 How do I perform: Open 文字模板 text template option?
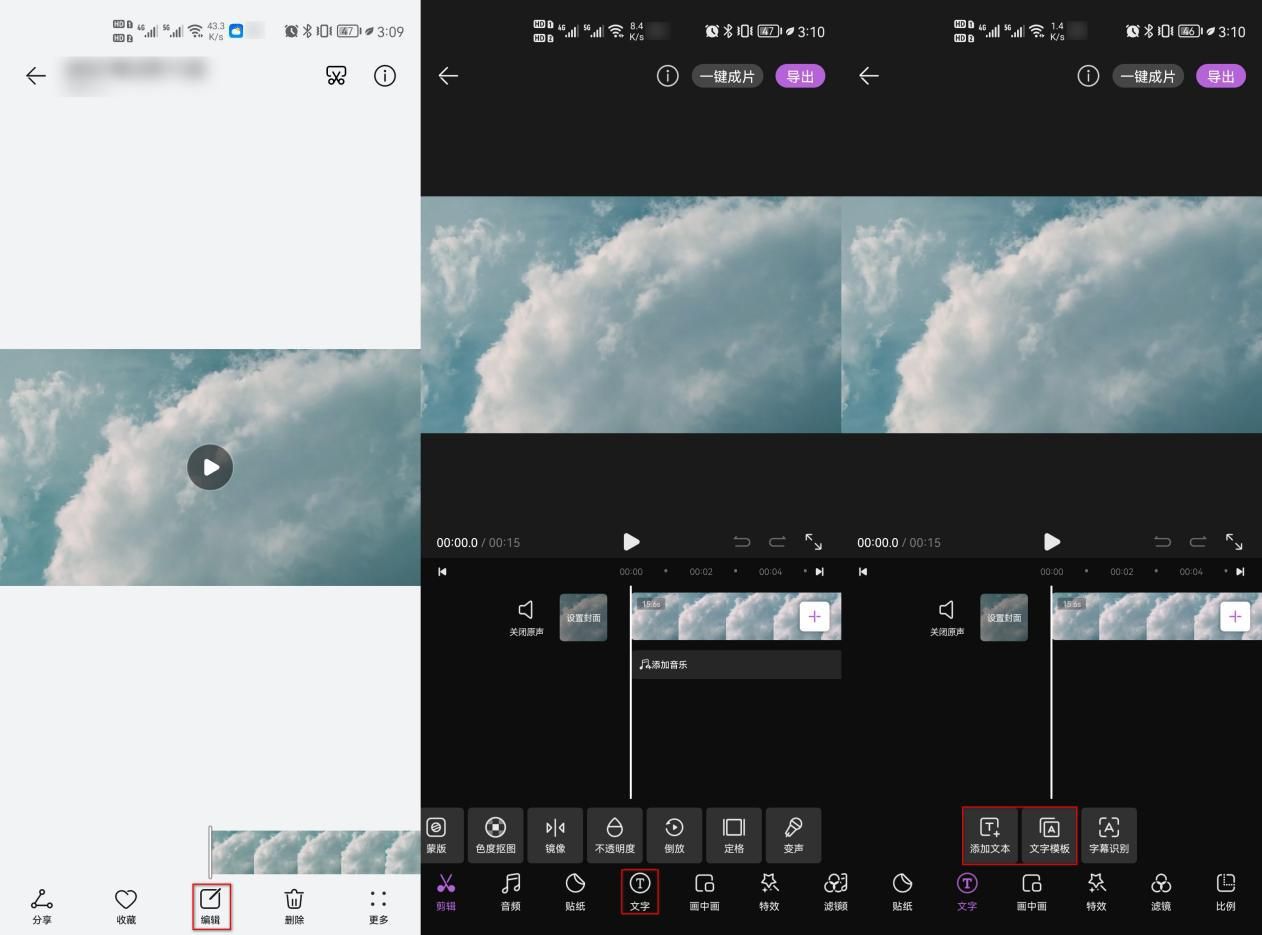[1050, 836]
